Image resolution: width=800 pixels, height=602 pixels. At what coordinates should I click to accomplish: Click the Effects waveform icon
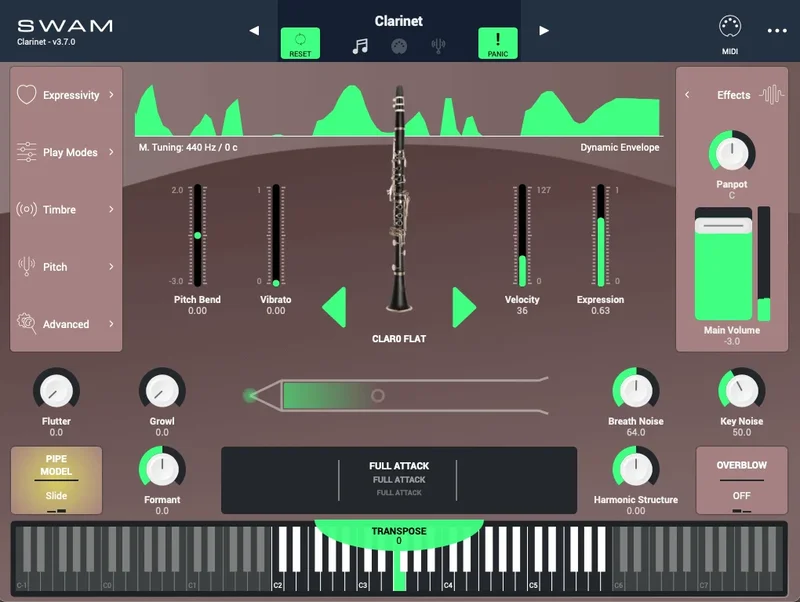(771, 94)
